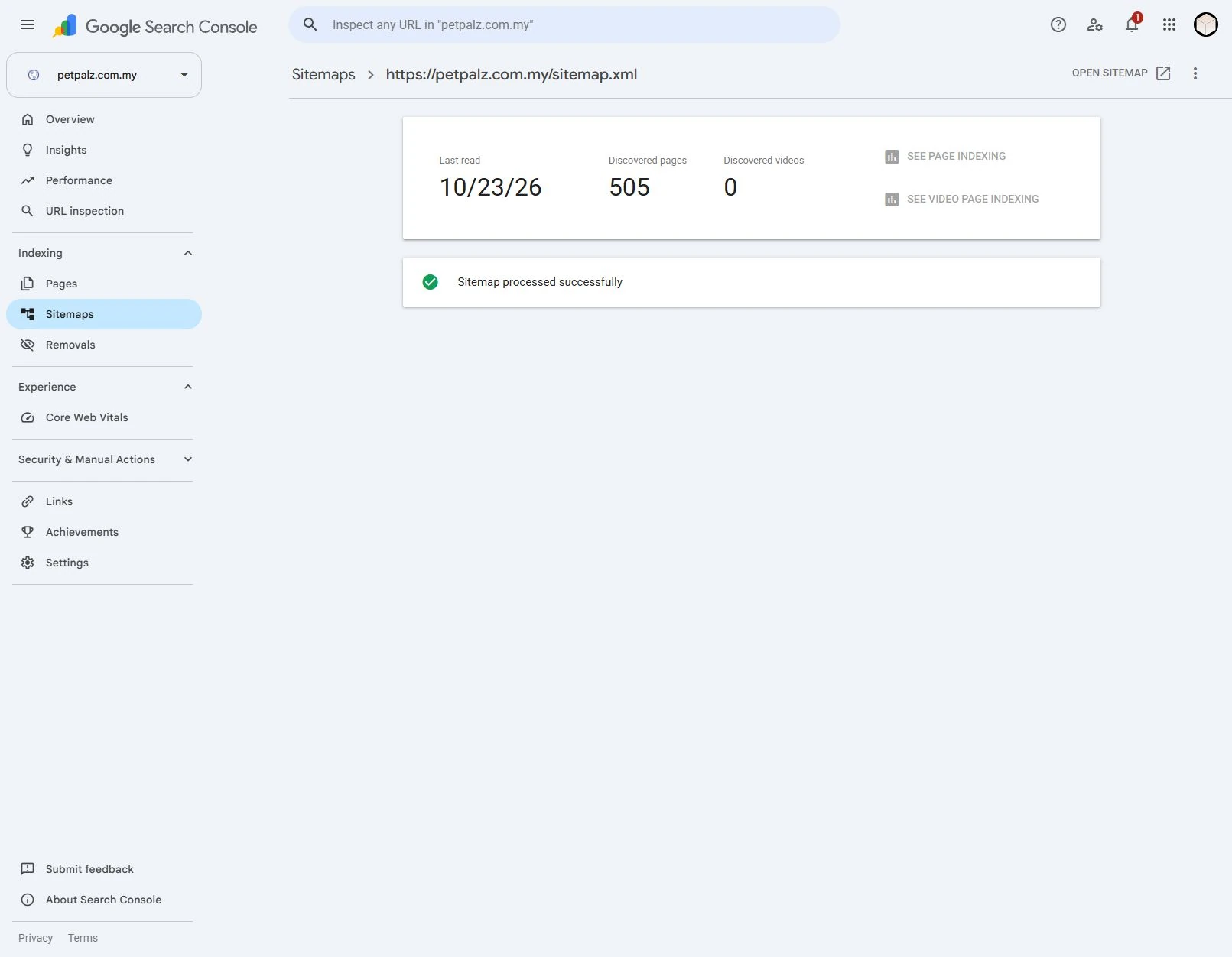Click the Core Web Vitals gauge icon
The image size is (1232, 957).
click(x=28, y=417)
